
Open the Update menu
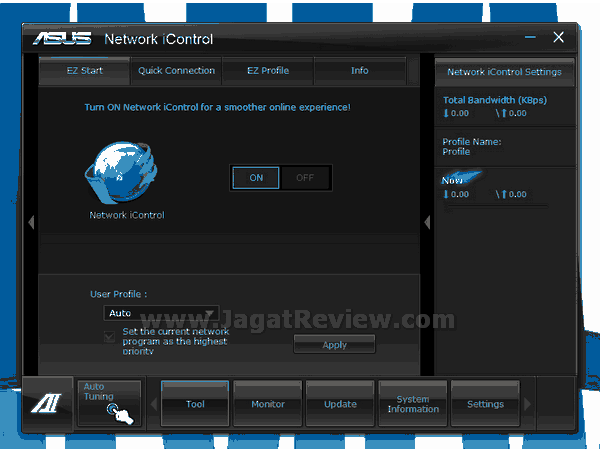coord(340,404)
